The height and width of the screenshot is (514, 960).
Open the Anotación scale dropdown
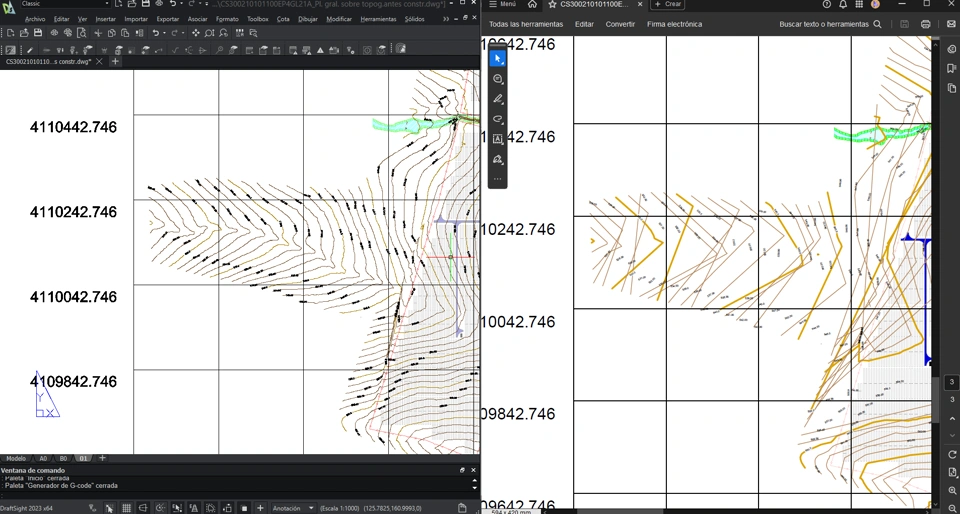pyautogui.click(x=293, y=508)
